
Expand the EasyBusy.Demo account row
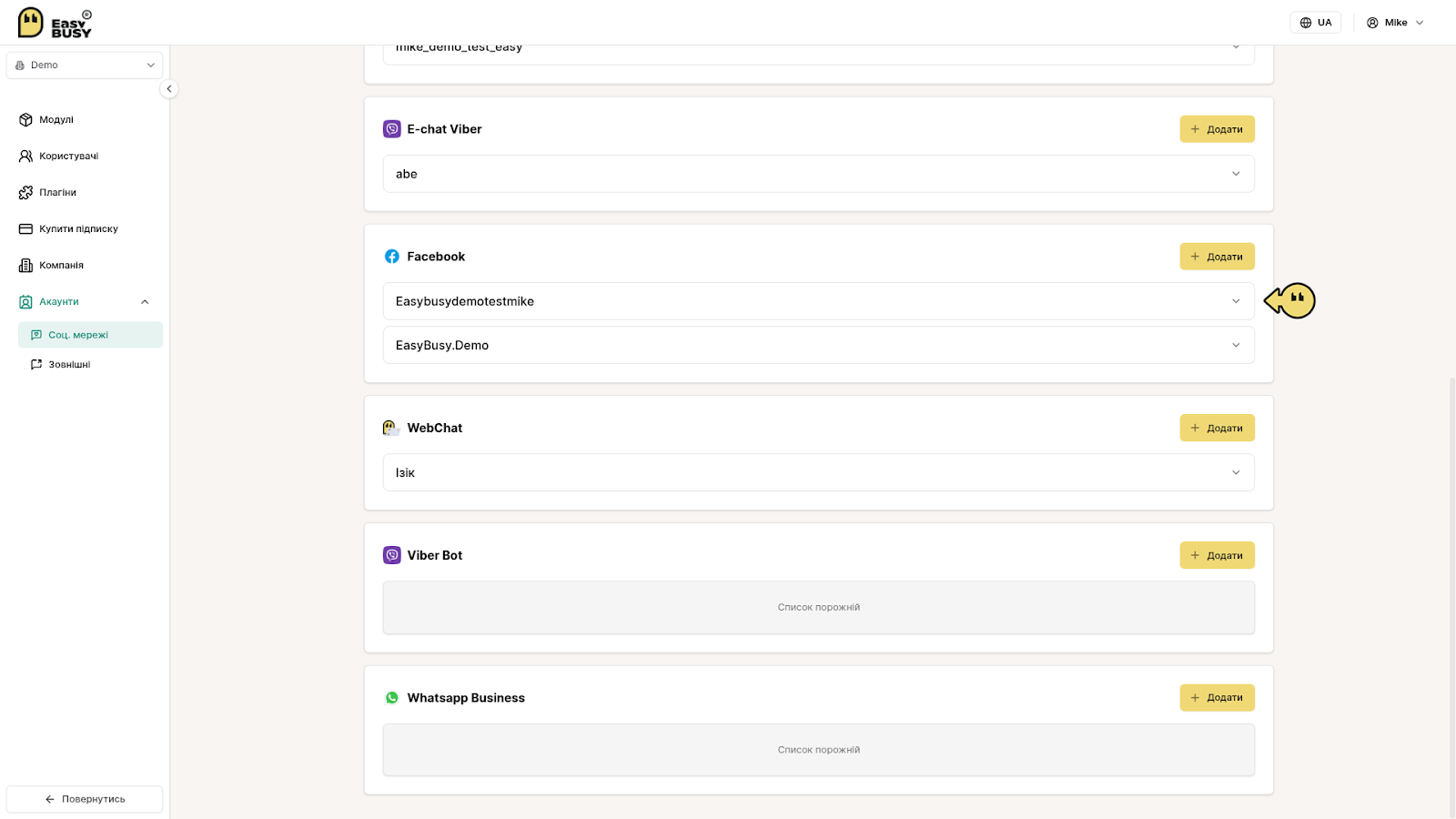819,345
